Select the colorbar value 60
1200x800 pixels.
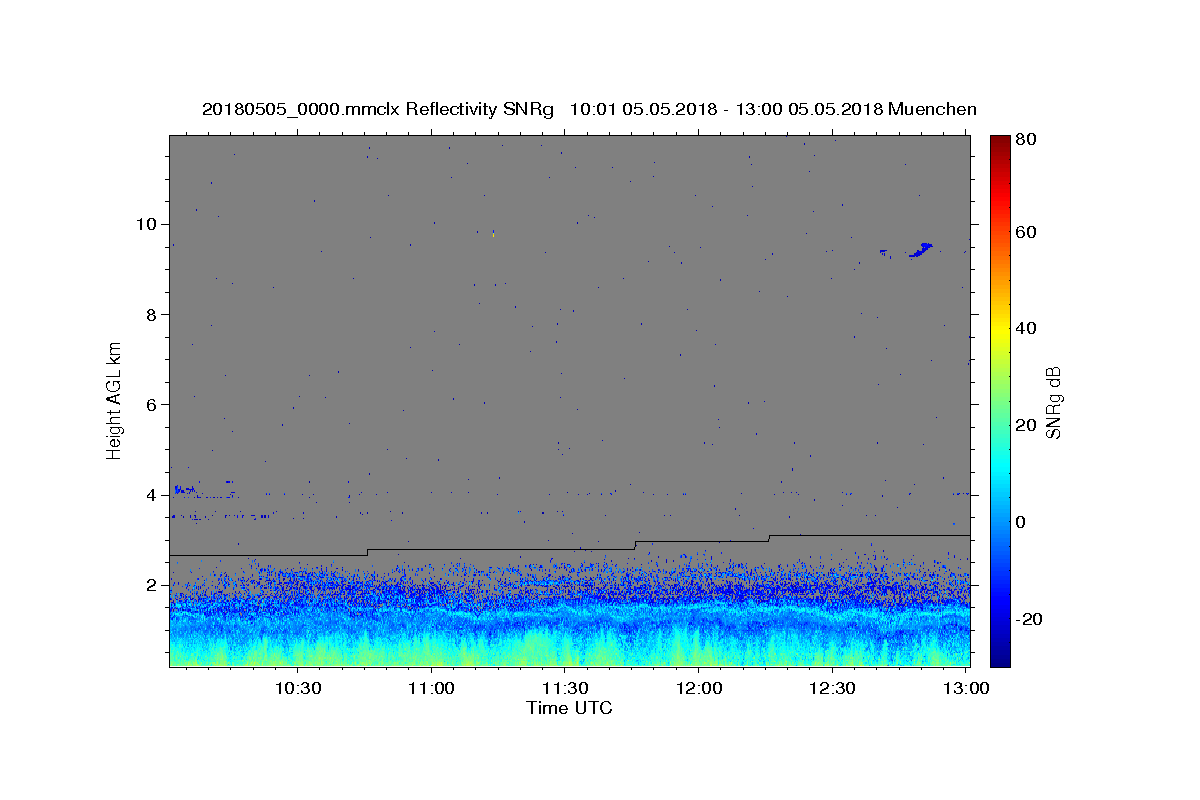coord(1028,232)
